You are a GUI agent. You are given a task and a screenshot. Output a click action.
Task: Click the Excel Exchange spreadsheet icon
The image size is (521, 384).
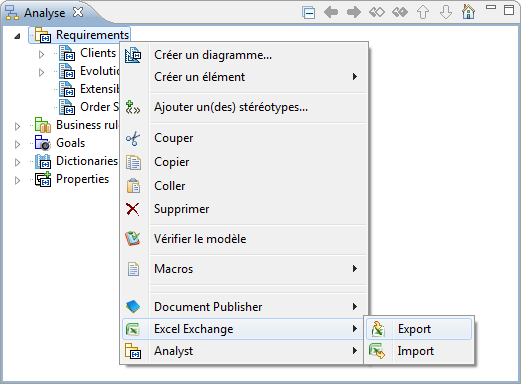click(x=132, y=329)
